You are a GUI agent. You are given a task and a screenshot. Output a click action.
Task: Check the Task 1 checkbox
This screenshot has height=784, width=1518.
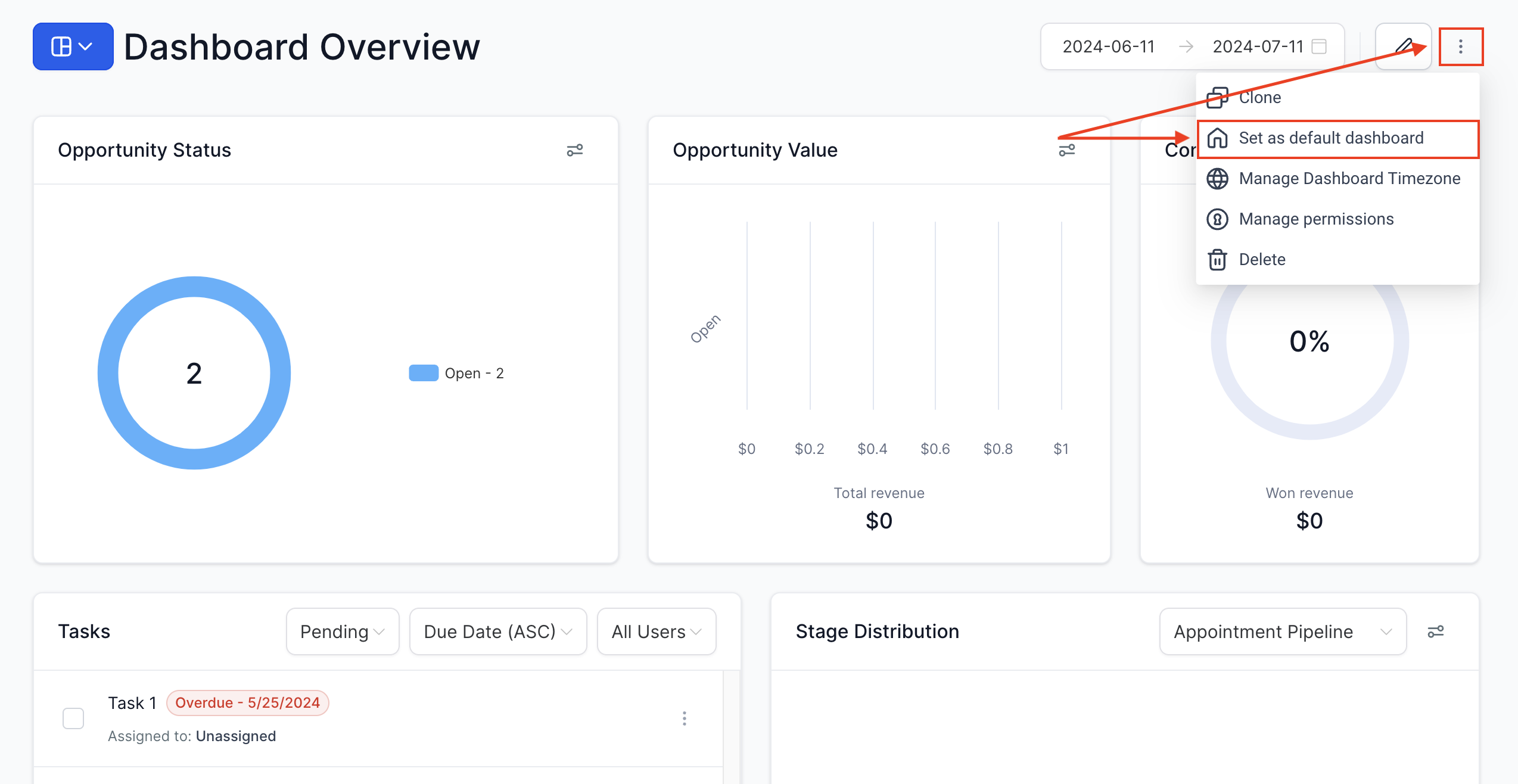73,718
